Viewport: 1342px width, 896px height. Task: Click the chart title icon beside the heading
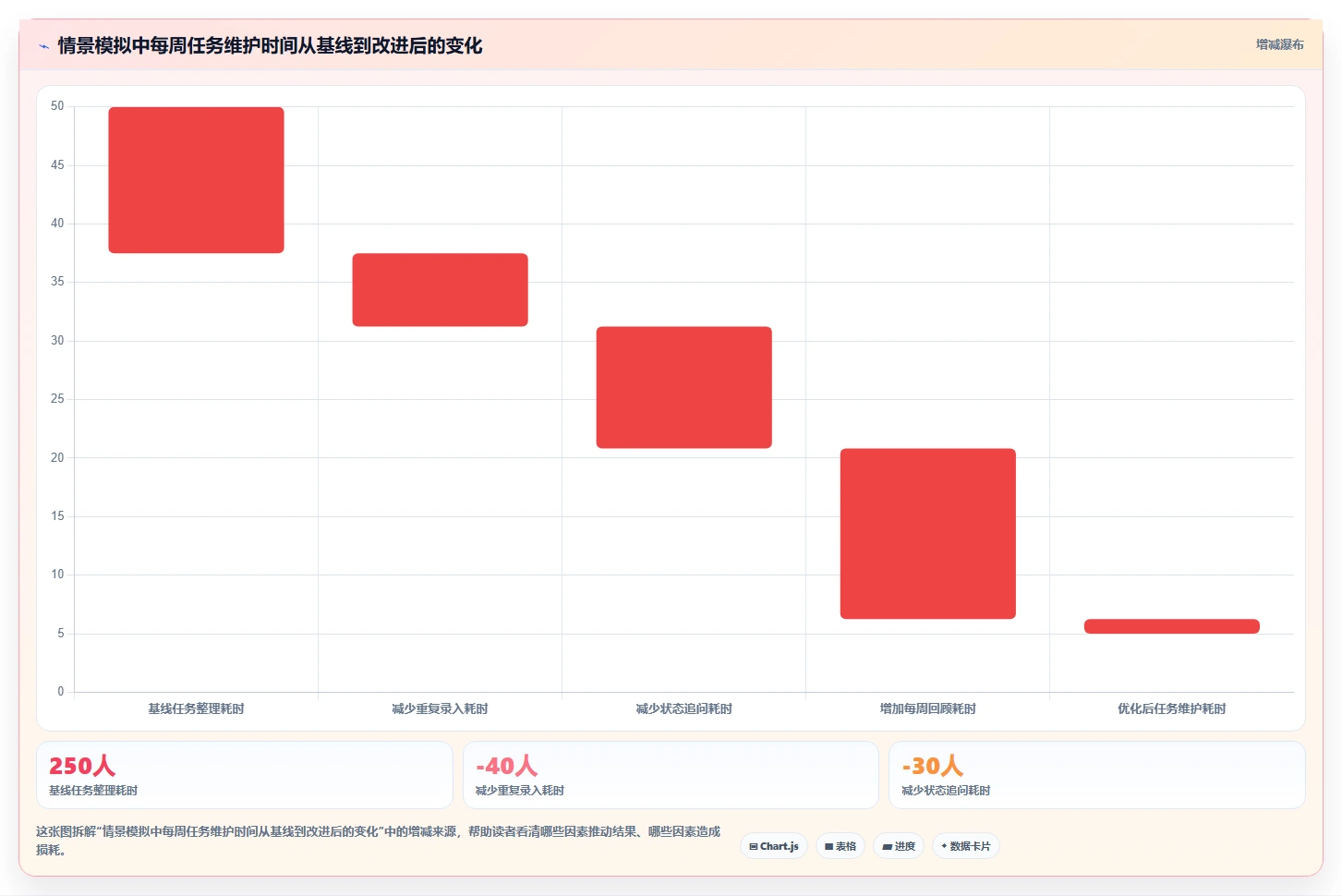click(x=43, y=46)
